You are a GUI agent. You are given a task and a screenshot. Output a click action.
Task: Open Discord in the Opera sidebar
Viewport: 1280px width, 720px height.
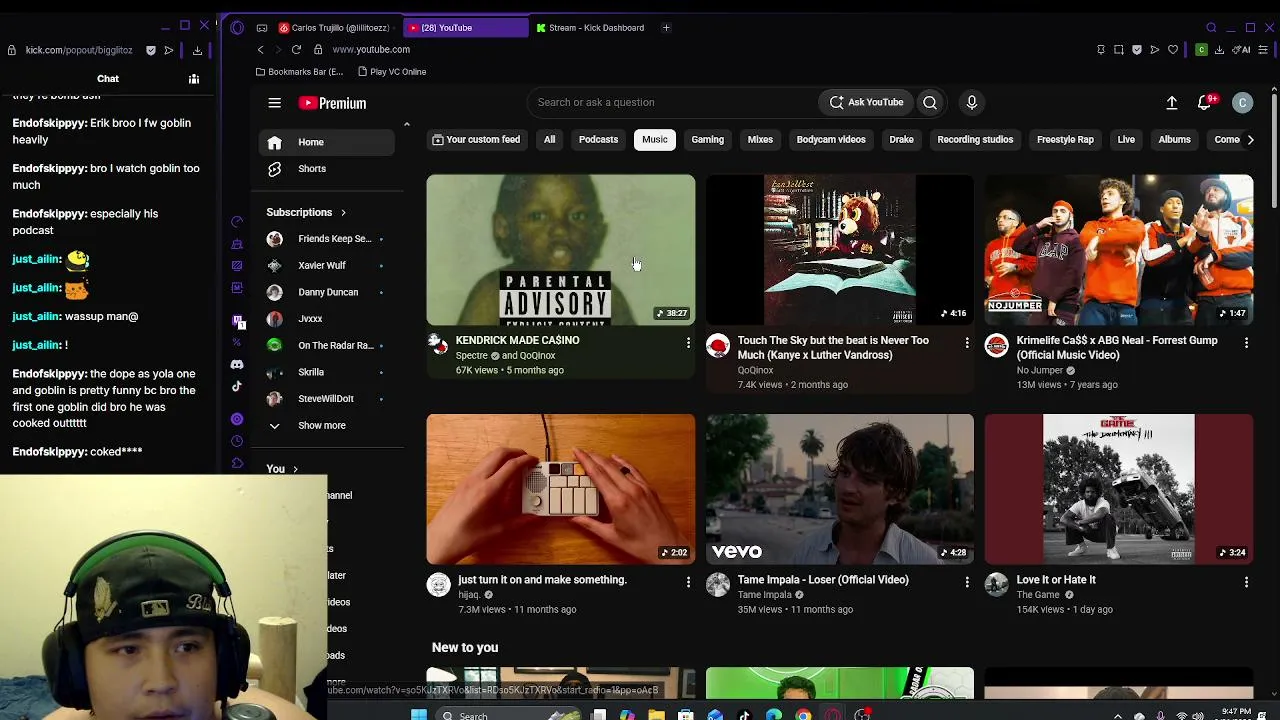click(x=237, y=364)
